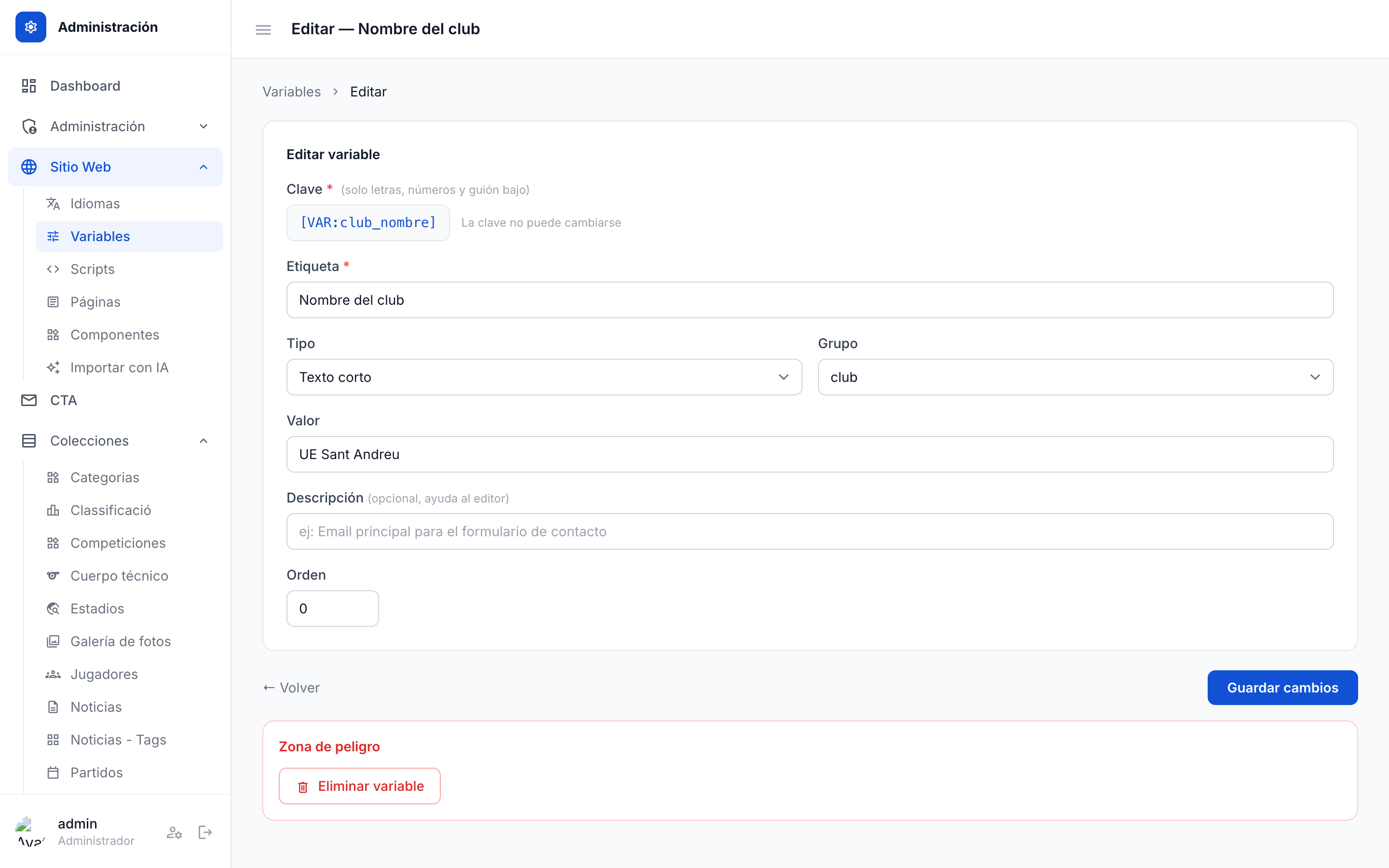The height and width of the screenshot is (868, 1389).
Task: Open the Dashboard grid icon
Action: tap(29, 86)
